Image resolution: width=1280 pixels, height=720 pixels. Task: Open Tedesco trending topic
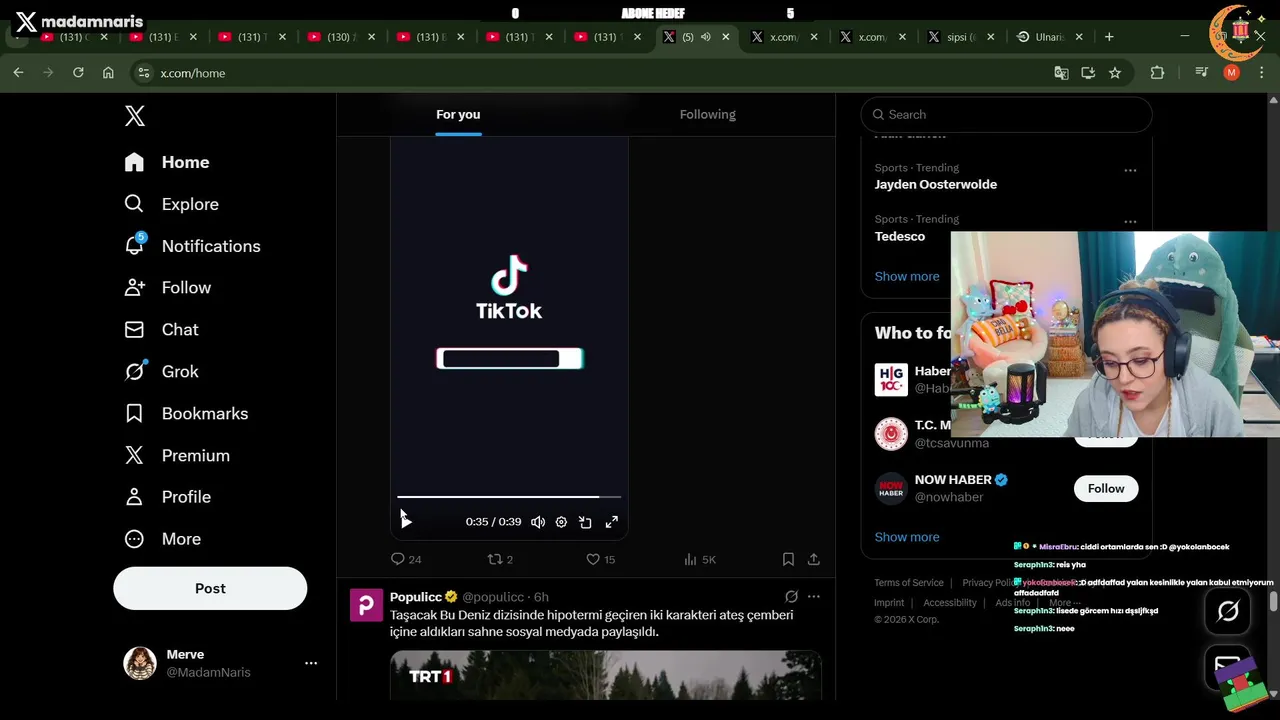(900, 237)
